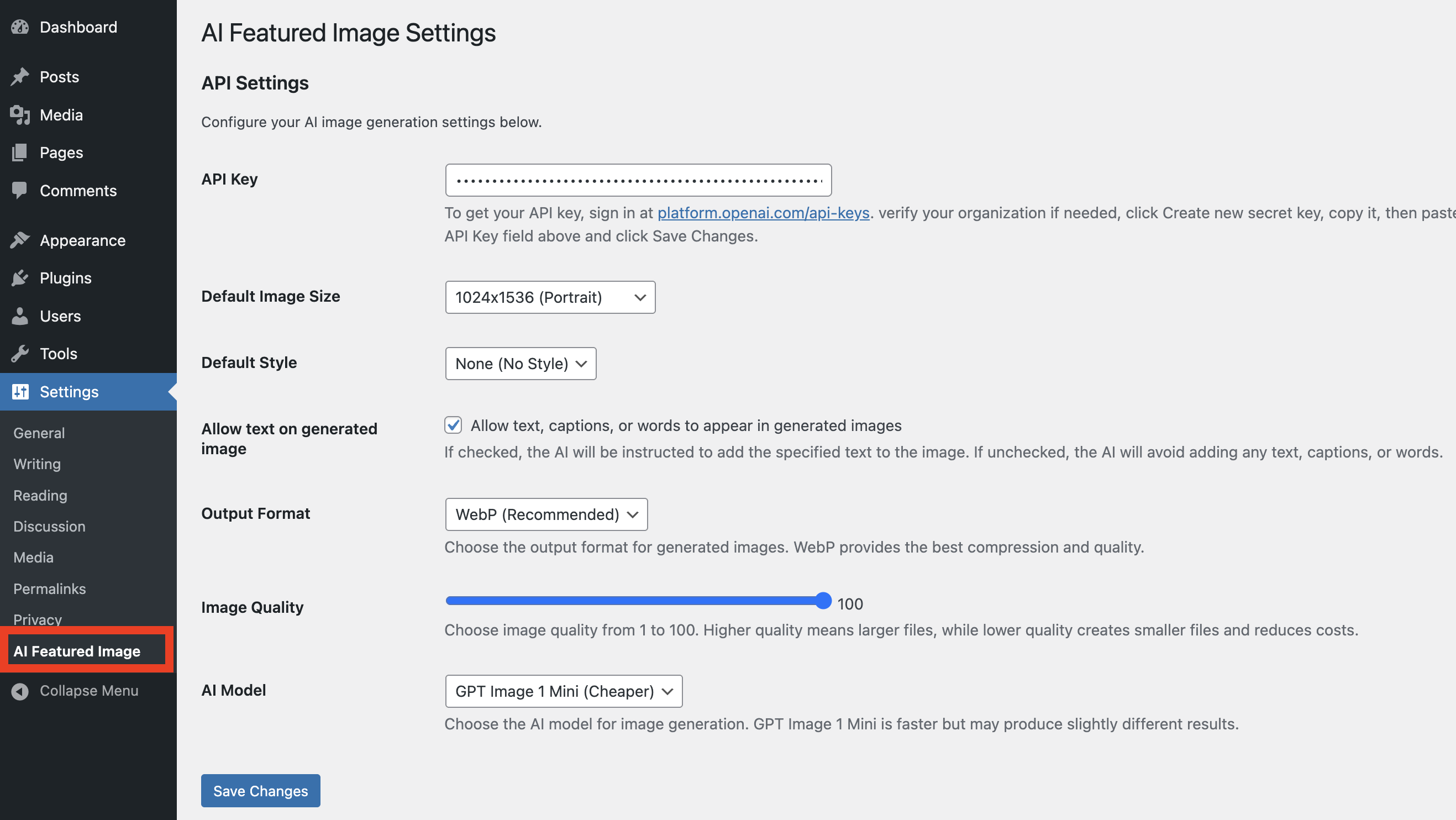
Task: Click the Tools wrench icon
Action: pyautogui.click(x=20, y=354)
